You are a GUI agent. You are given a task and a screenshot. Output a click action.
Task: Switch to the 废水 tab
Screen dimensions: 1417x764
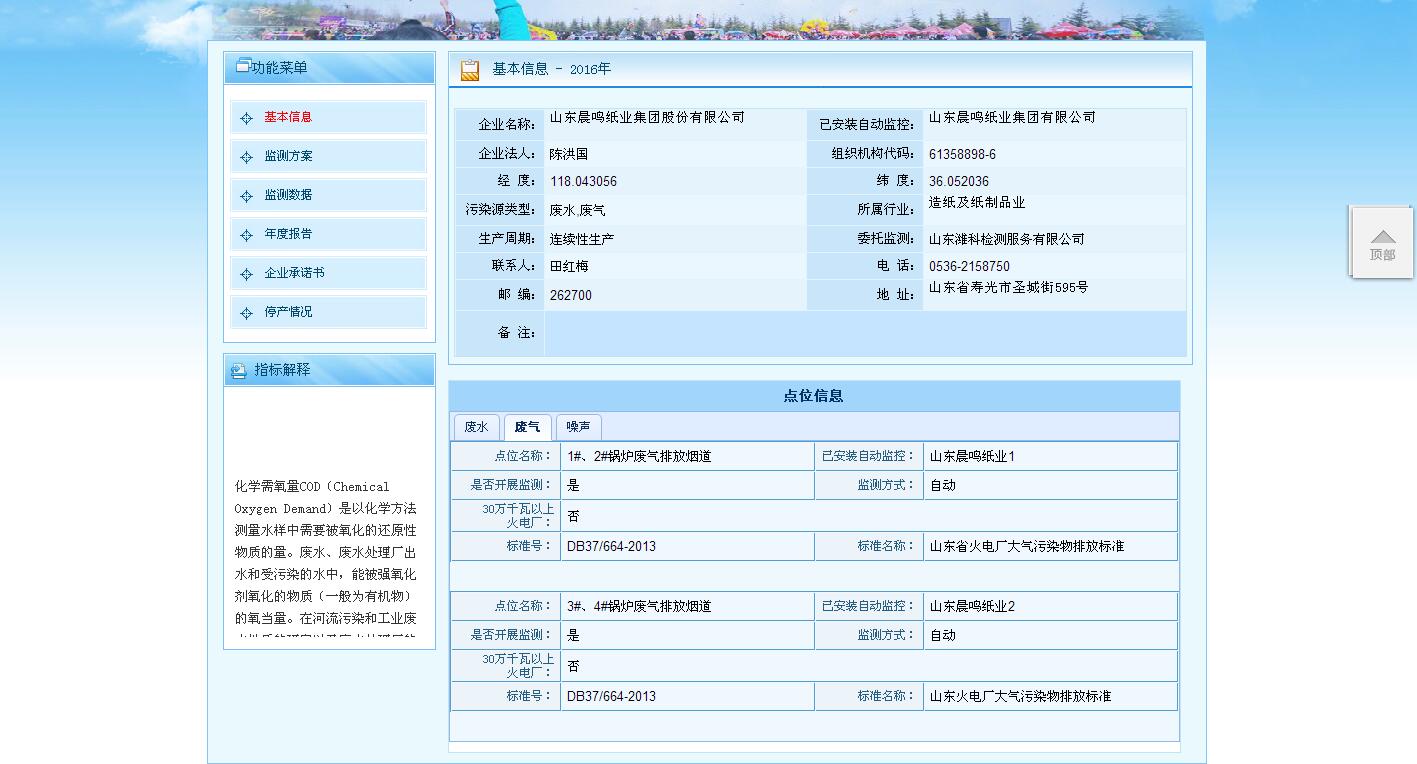point(476,426)
